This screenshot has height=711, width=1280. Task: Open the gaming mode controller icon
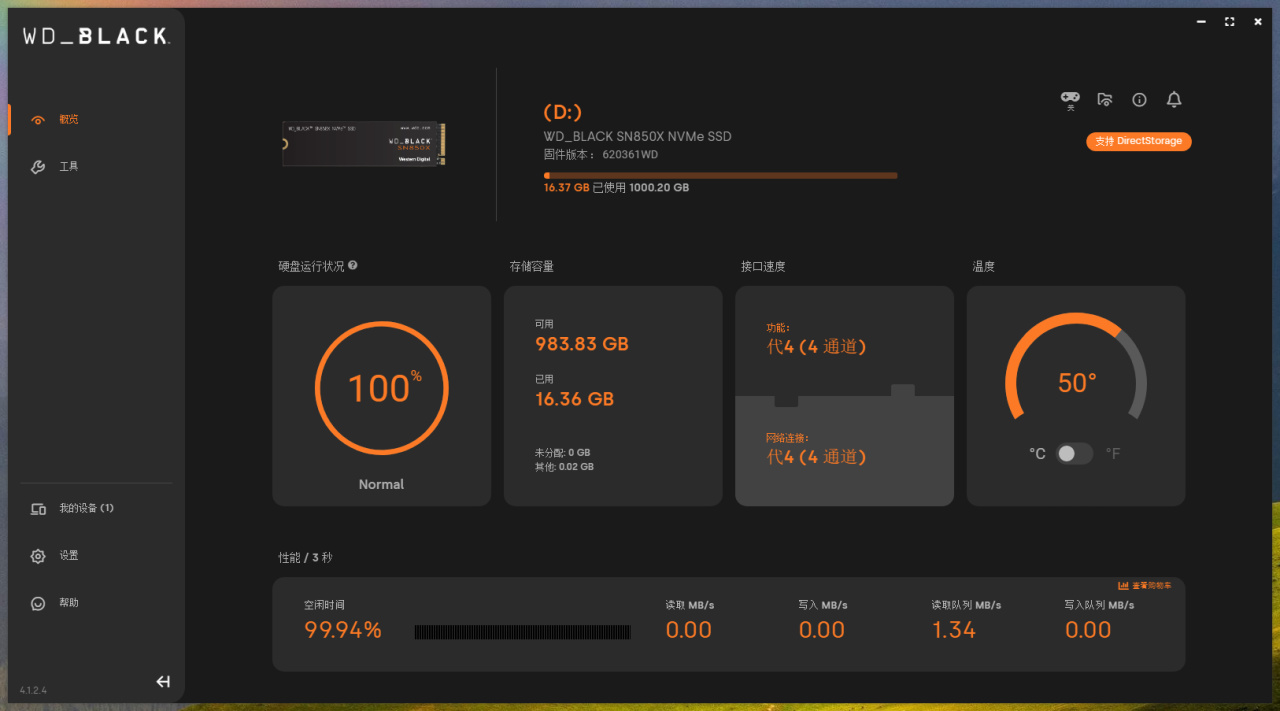(x=1070, y=99)
